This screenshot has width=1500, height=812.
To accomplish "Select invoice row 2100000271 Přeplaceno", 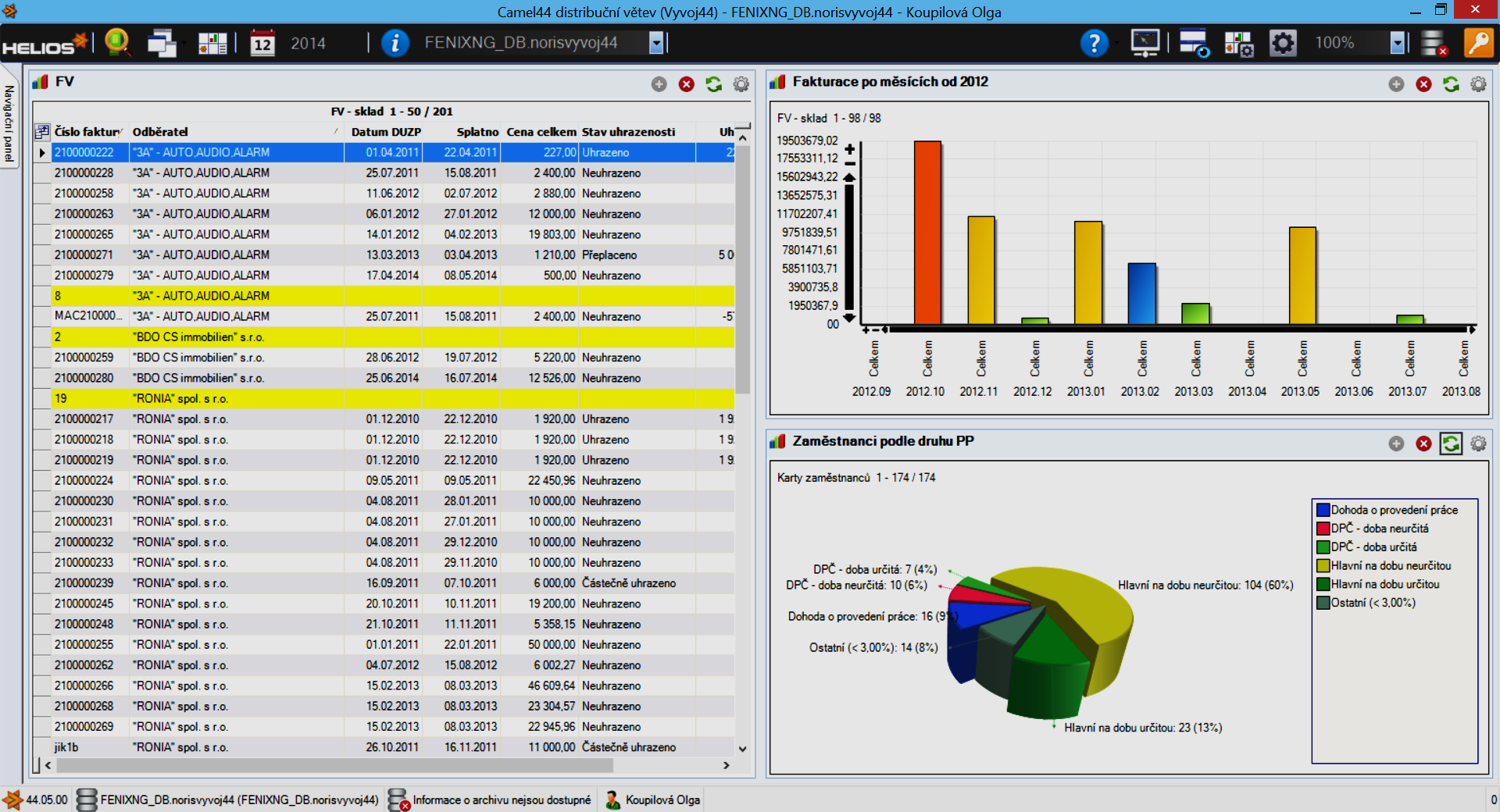I will pos(384,255).
